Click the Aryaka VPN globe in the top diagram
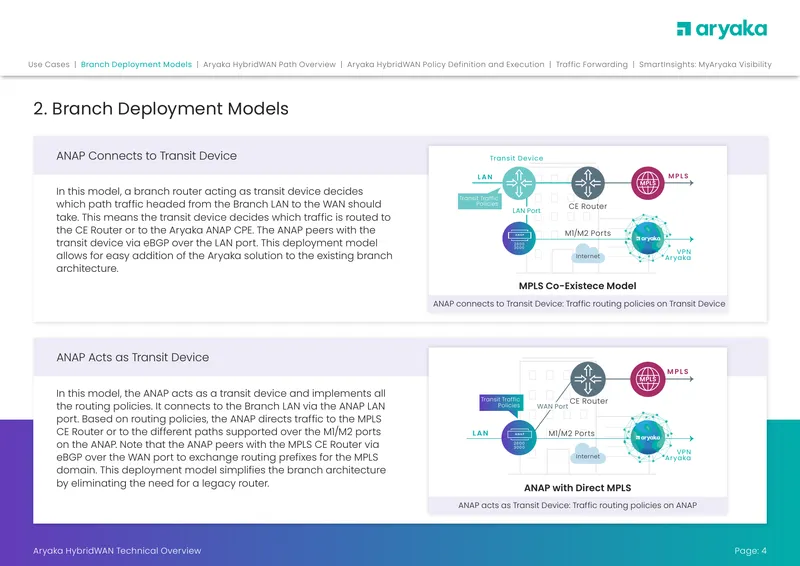Screen dimensions: 800x566 pos(648,238)
